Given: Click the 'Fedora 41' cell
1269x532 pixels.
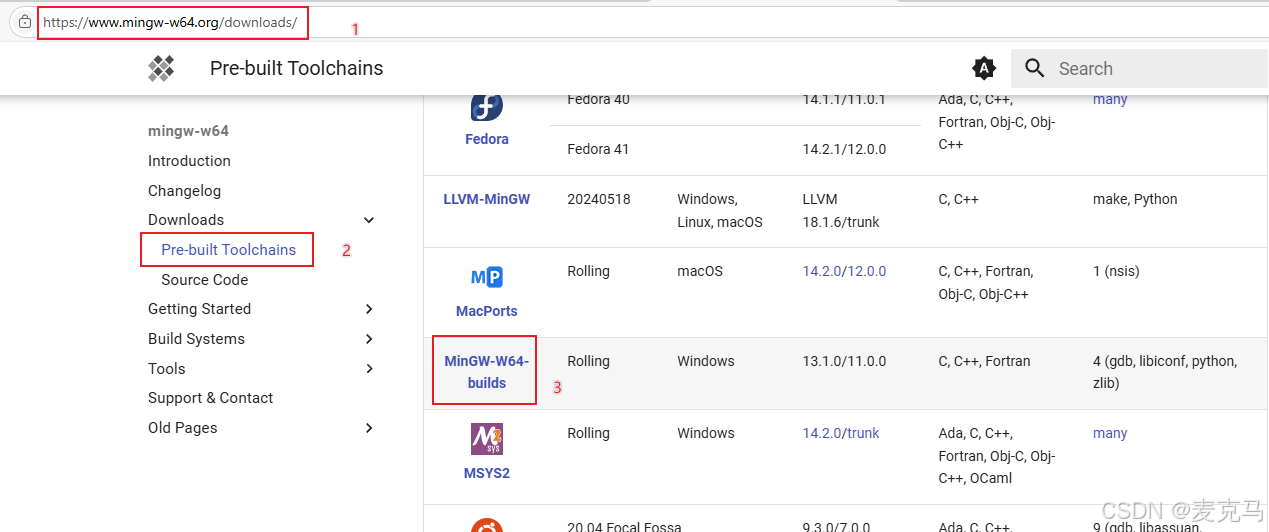Looking at the screenshot, I should [598, 149].
